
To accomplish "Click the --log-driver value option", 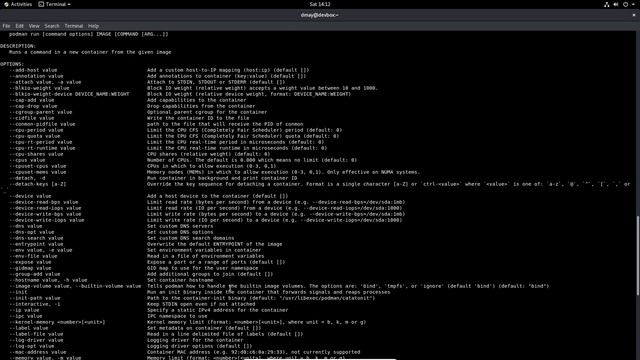I will tap(36, 340).
